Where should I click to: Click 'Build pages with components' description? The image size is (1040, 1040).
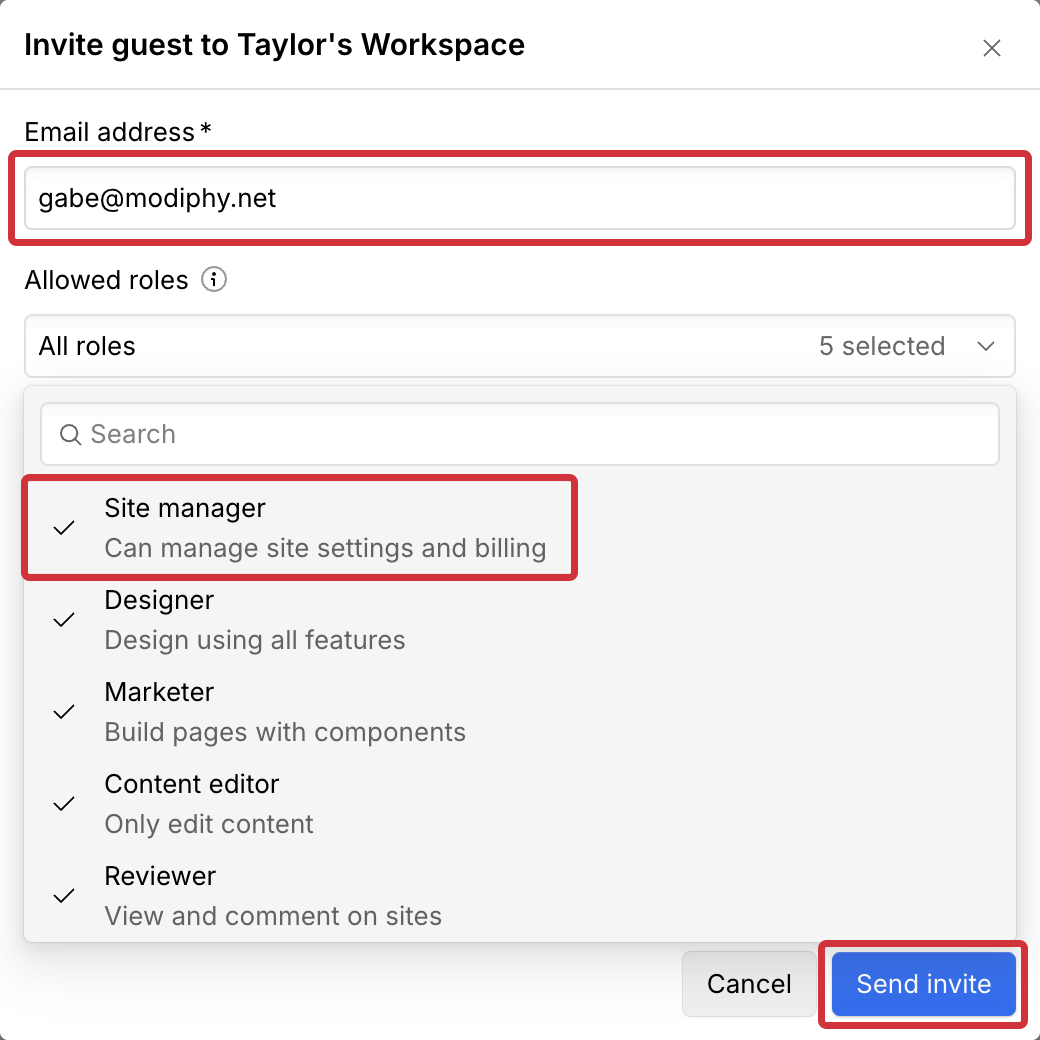coord(285,732)
